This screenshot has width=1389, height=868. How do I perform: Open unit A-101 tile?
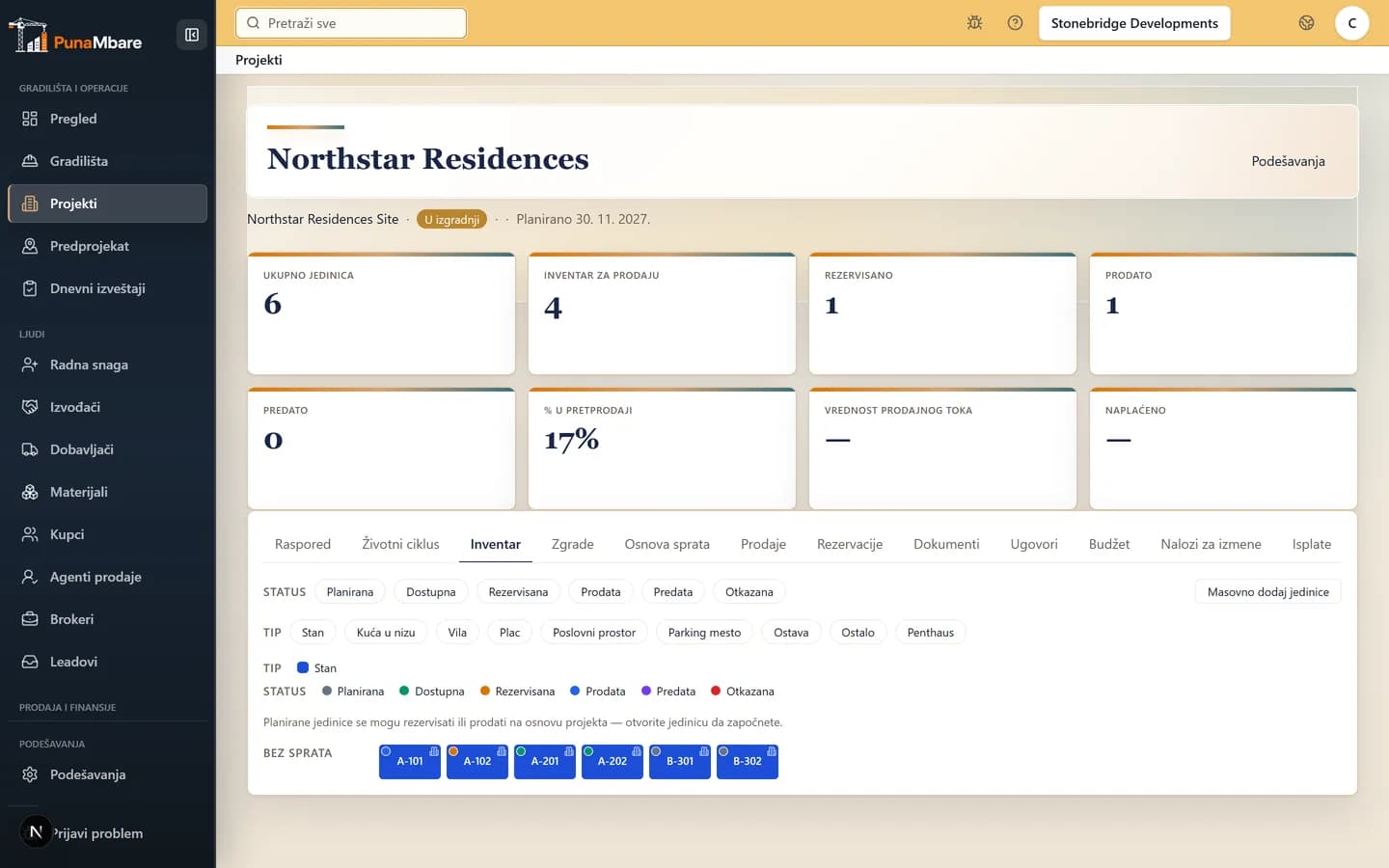coord(410,761)
